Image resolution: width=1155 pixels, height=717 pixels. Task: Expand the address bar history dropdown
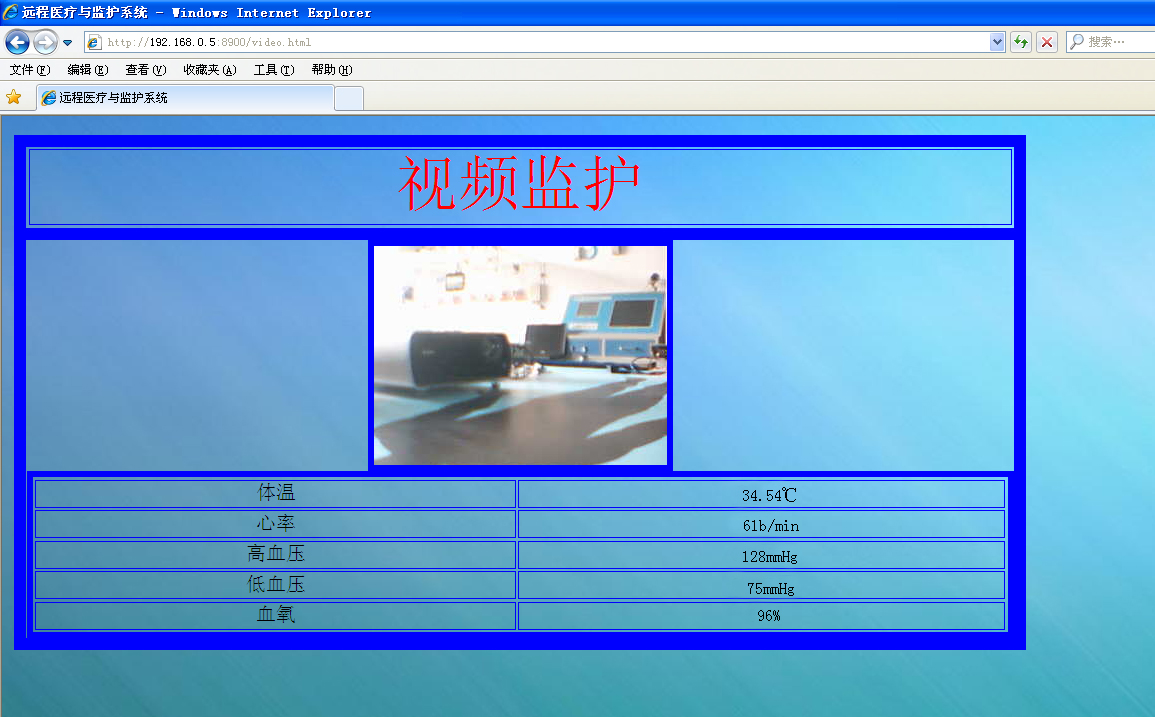click(x=997, y=42)
